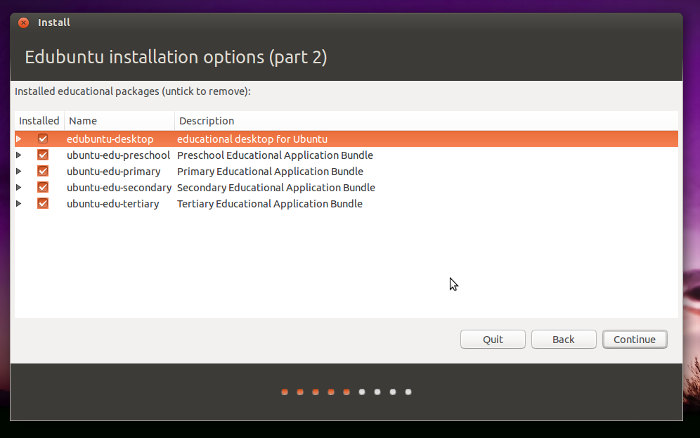Expand the ubuntu-edu-primary disclosure triangle
This screenshot has height=438, width=700.
coord(19,171)
